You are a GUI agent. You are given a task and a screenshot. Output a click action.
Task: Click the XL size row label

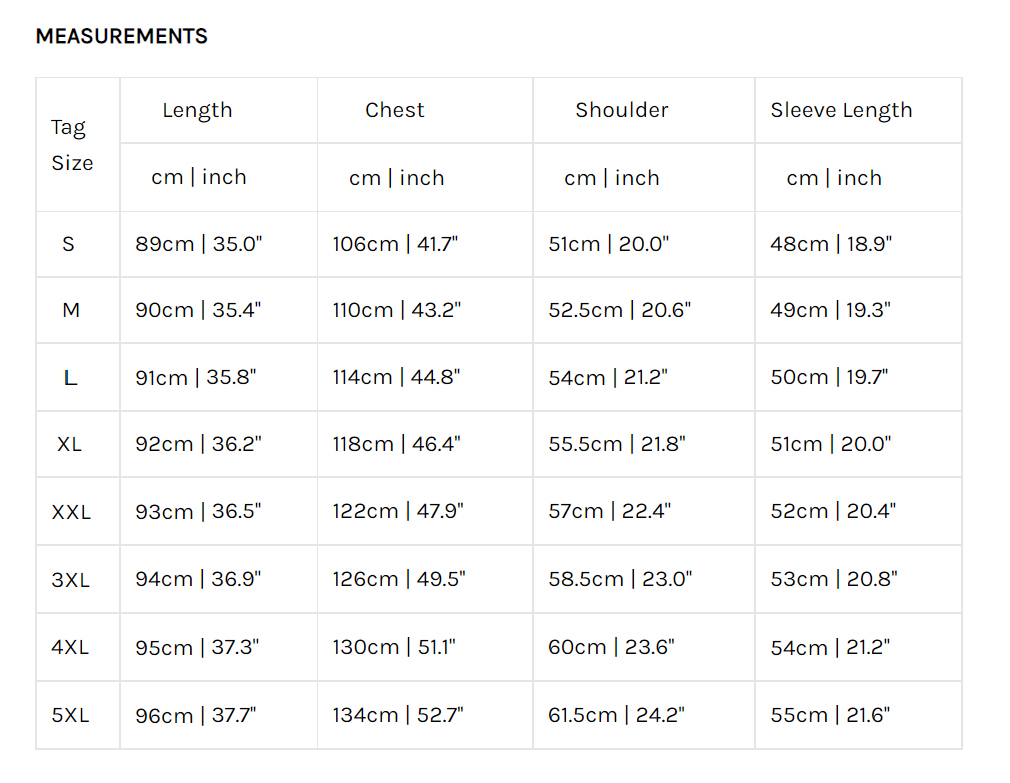[x=69, y=444]
